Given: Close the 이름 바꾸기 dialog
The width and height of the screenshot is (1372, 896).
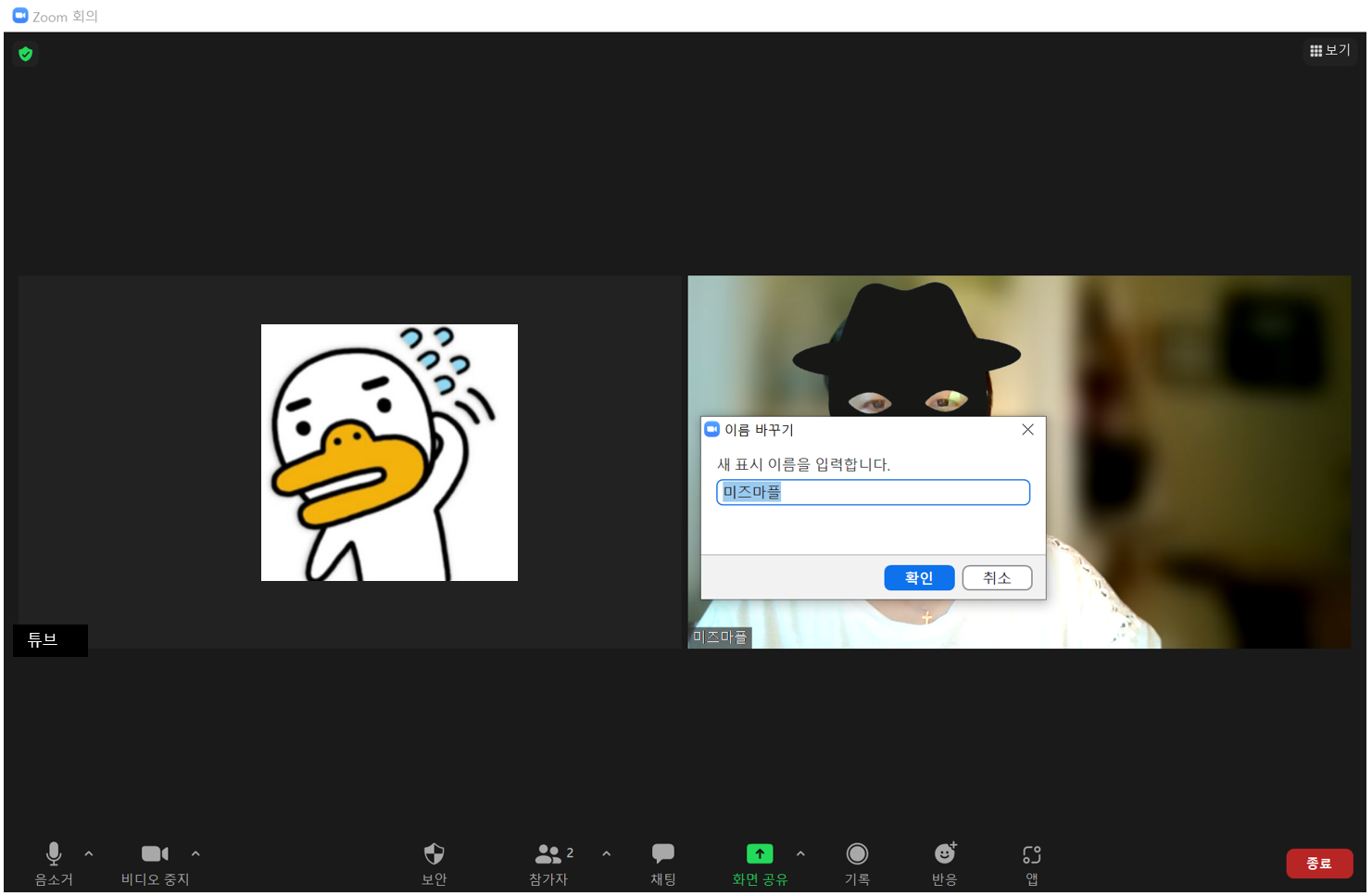Looking at the screenshot, I should pos(1027,429).
